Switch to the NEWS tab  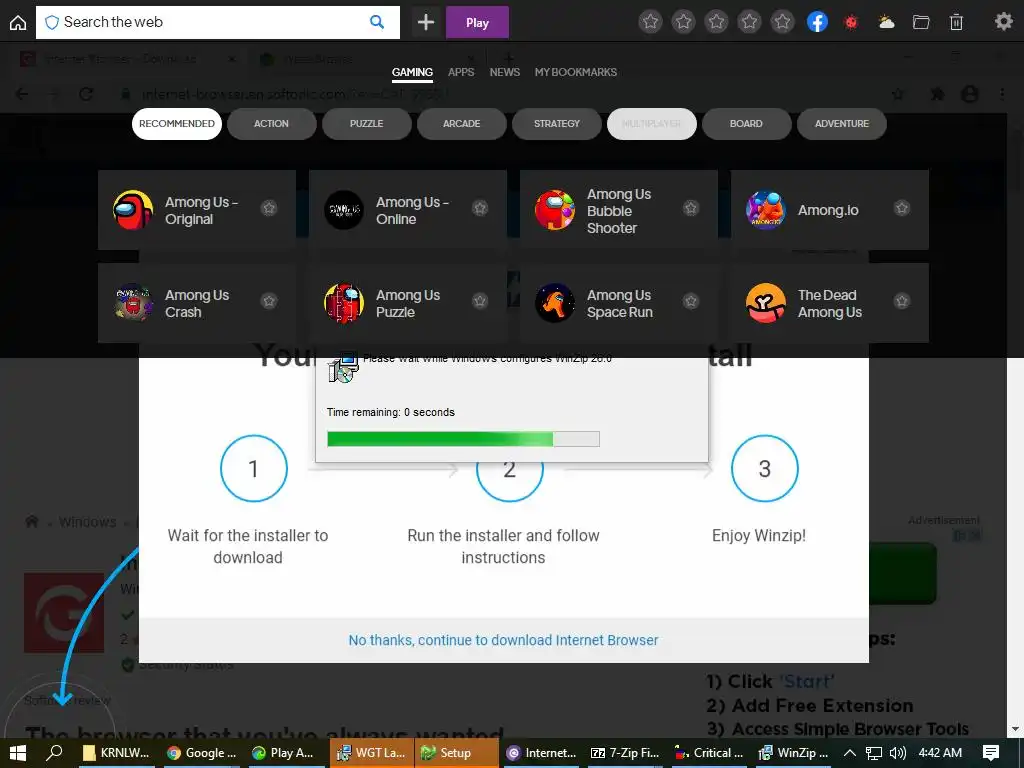click(x=505, y=72)
